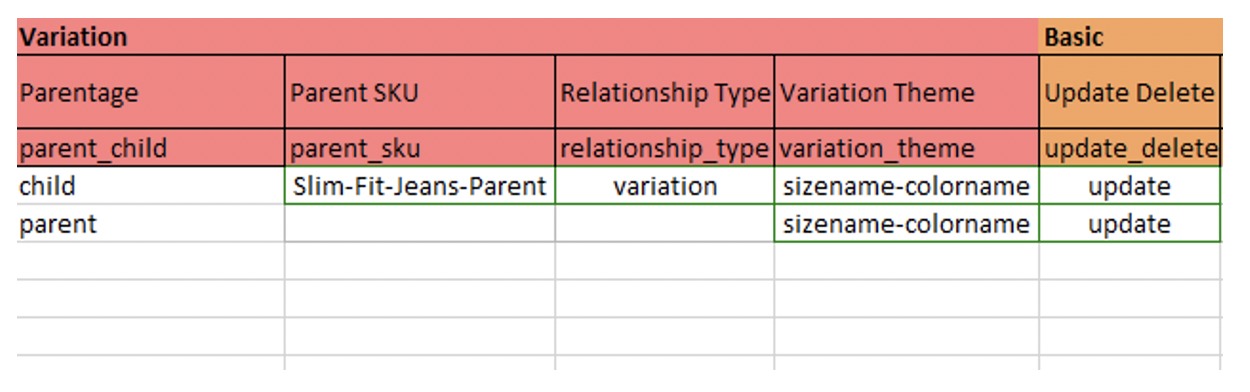Click the variation_theme field name cell
The height and width of the screenshot is (392, 1250).
click(x=907, y=148)
